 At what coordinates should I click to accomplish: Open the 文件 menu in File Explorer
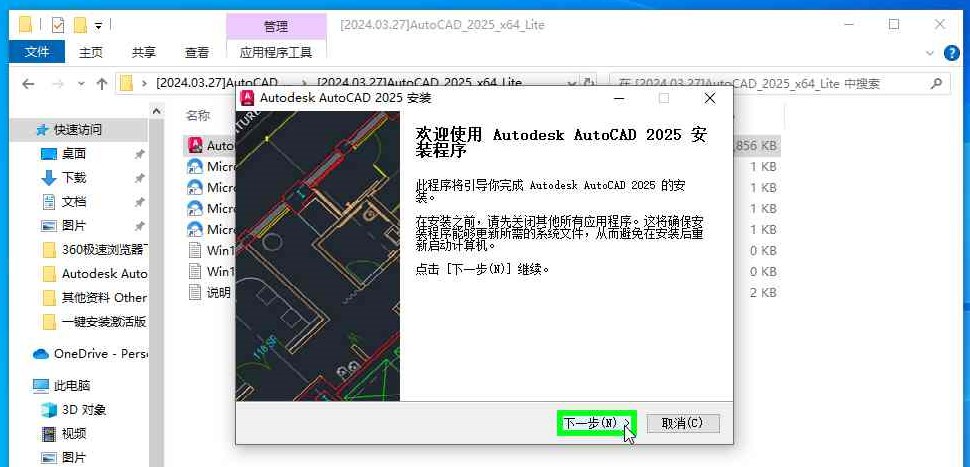point(37,52)
